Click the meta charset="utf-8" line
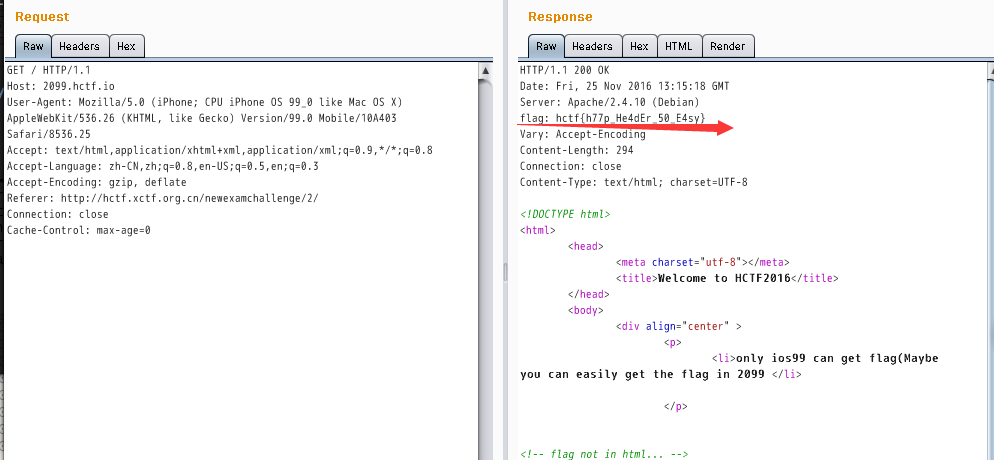 point(702,262)
